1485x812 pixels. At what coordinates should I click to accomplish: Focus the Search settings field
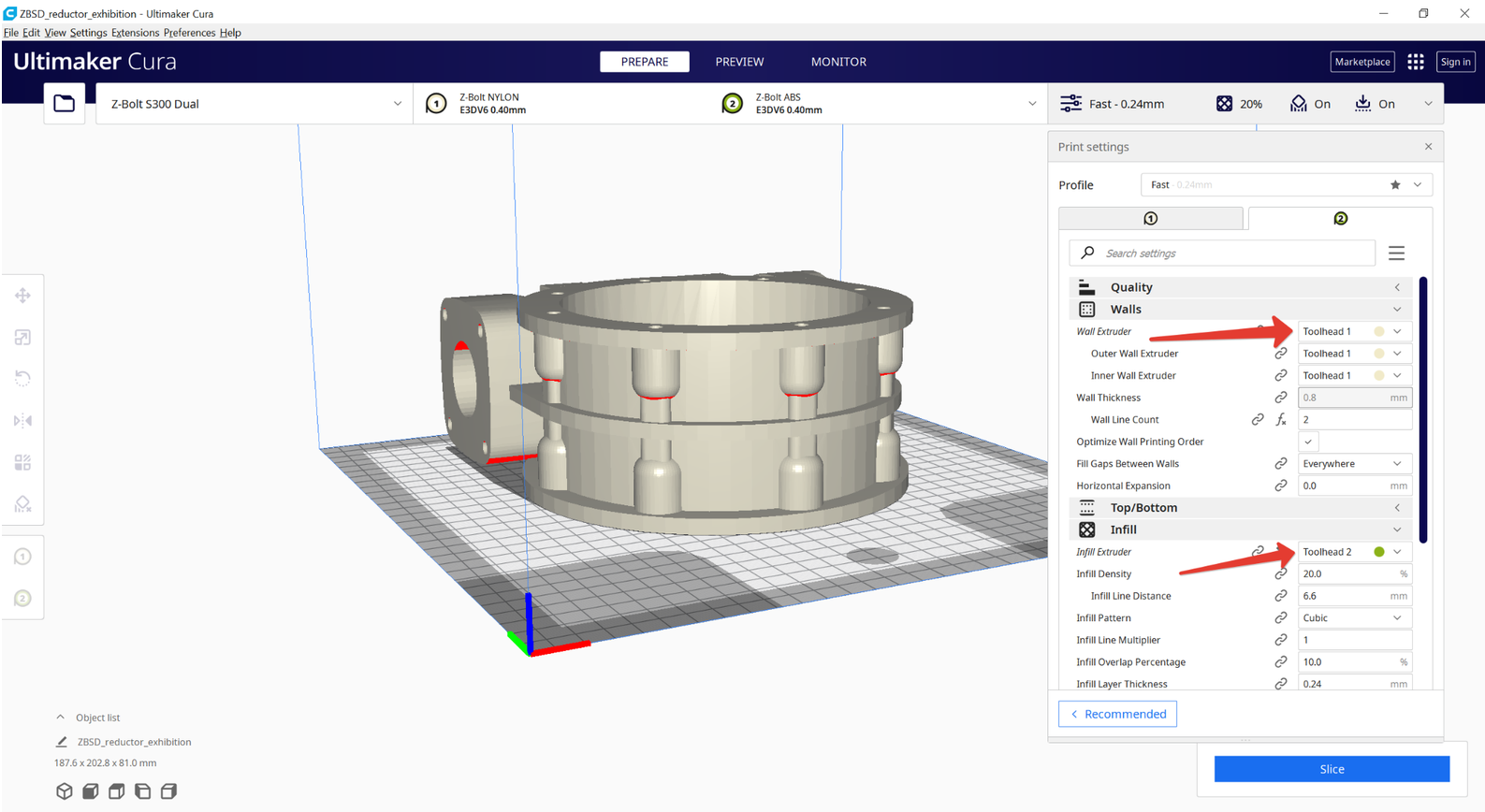click(x=1222, y=254)
